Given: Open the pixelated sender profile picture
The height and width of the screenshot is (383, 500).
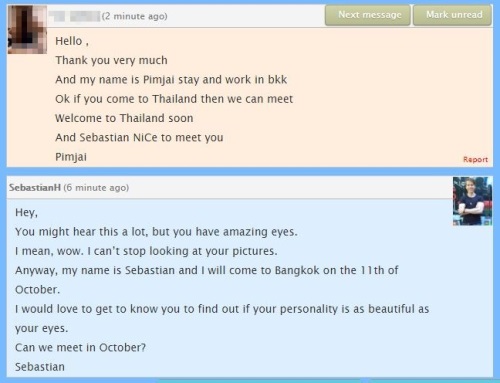Looking at the screenshot, I should (x=27, y=29).
